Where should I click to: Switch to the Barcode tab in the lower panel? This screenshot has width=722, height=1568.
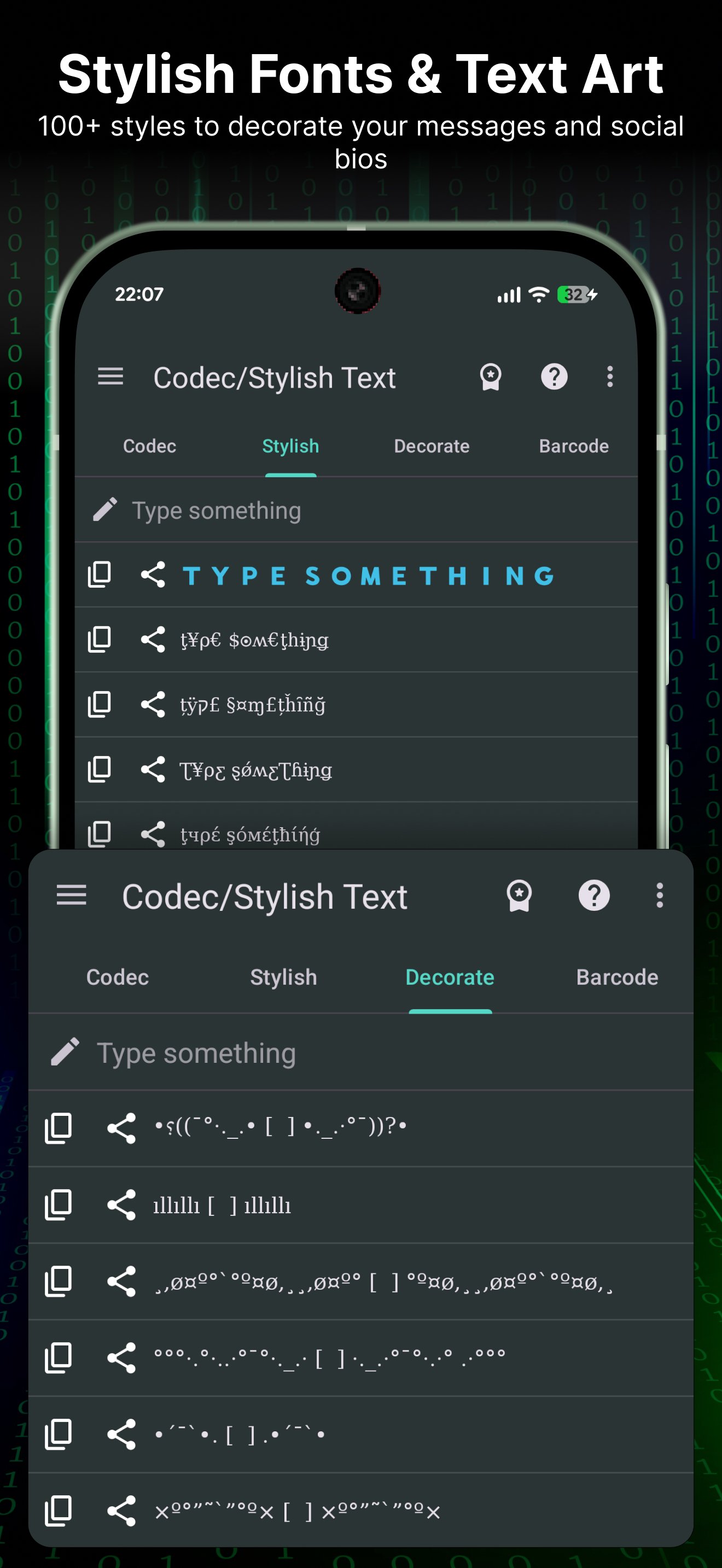click(x=616, y=977)
